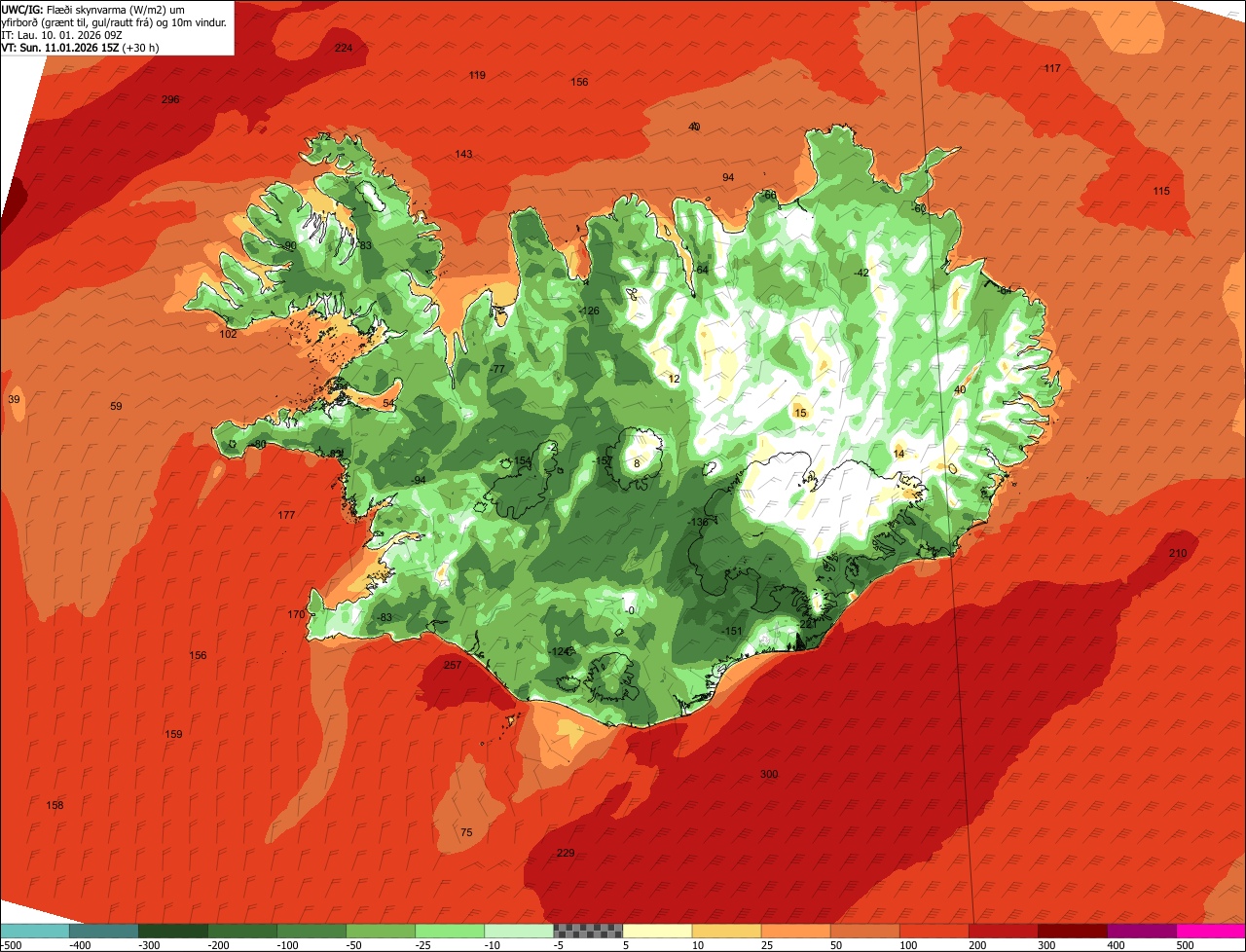The width and height of the screenshot is (1246, 952).
Task: Click the map value 177
Action: (x=285, y=515)
